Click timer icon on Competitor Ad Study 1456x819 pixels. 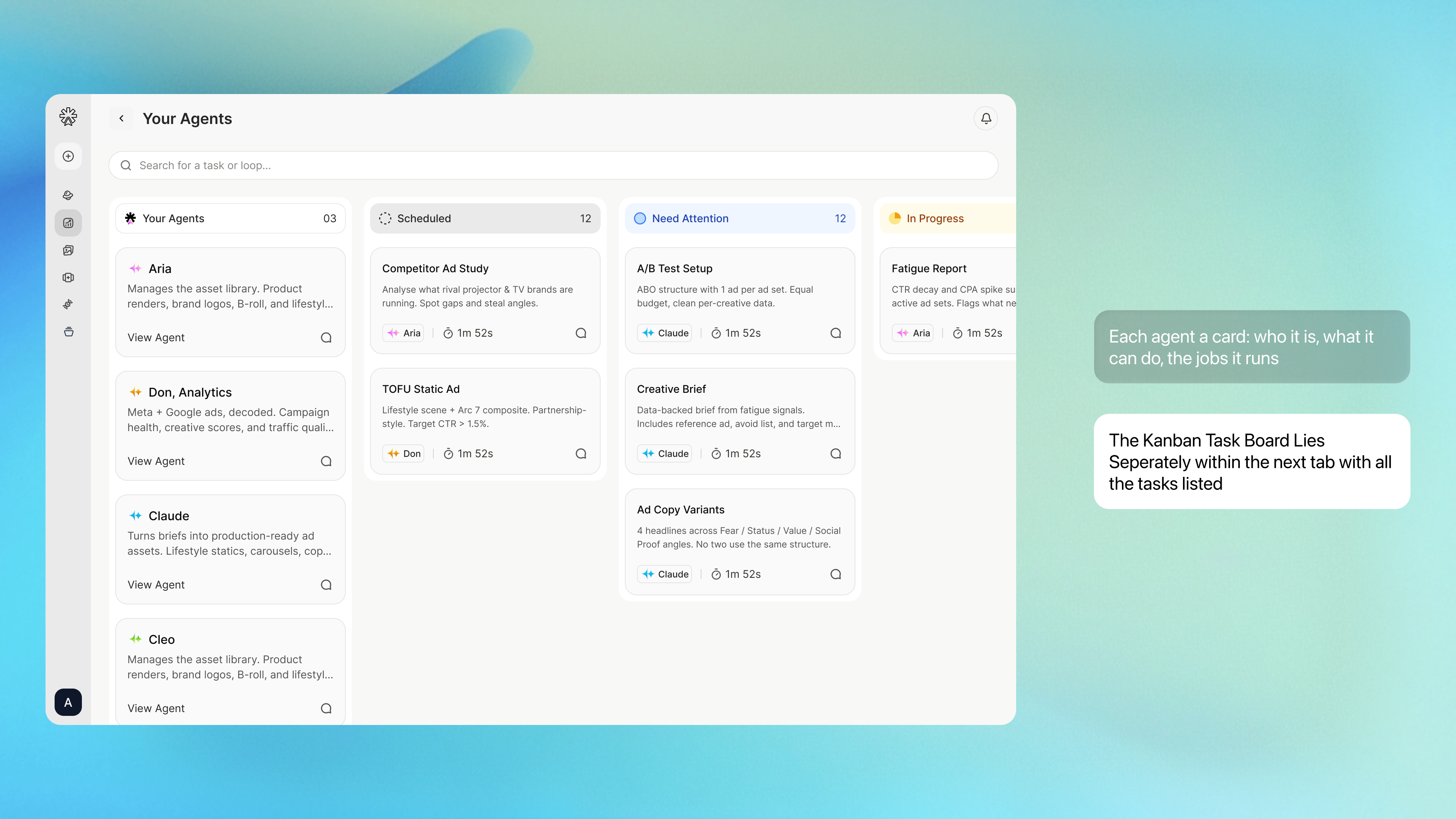point(448,333)
